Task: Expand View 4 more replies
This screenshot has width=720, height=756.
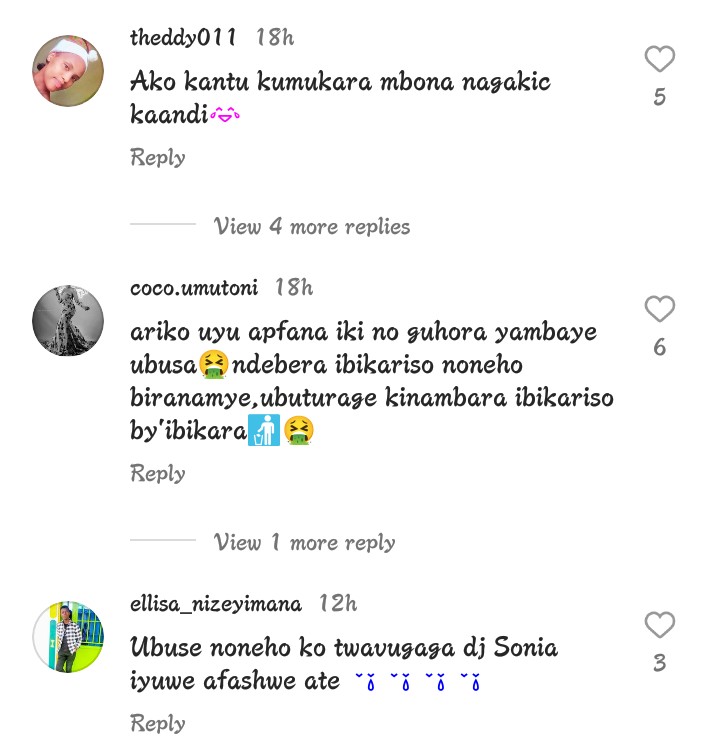Action: (x=312, y=226)
